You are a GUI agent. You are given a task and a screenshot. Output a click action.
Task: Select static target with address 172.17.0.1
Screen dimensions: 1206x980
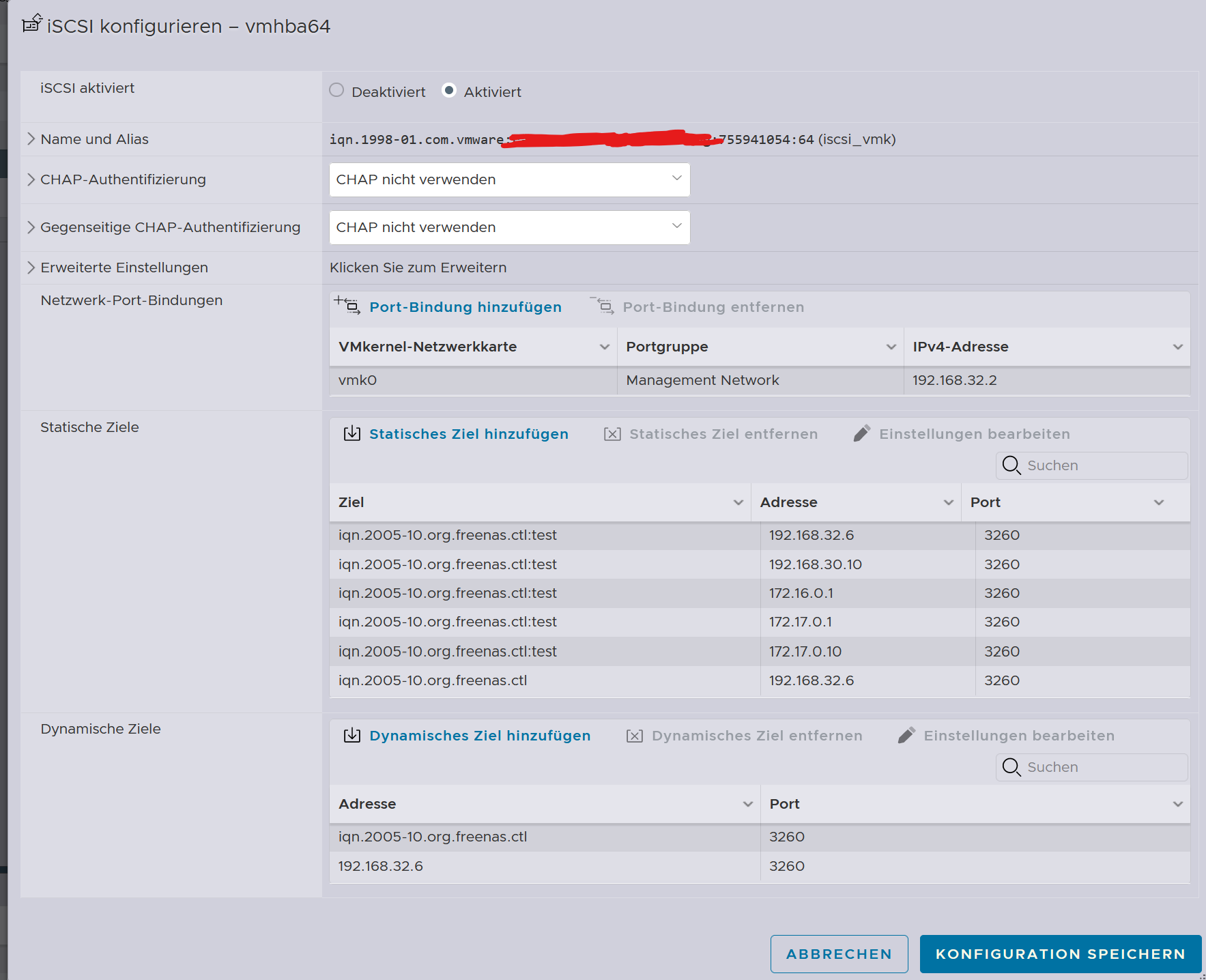[760, 622]
